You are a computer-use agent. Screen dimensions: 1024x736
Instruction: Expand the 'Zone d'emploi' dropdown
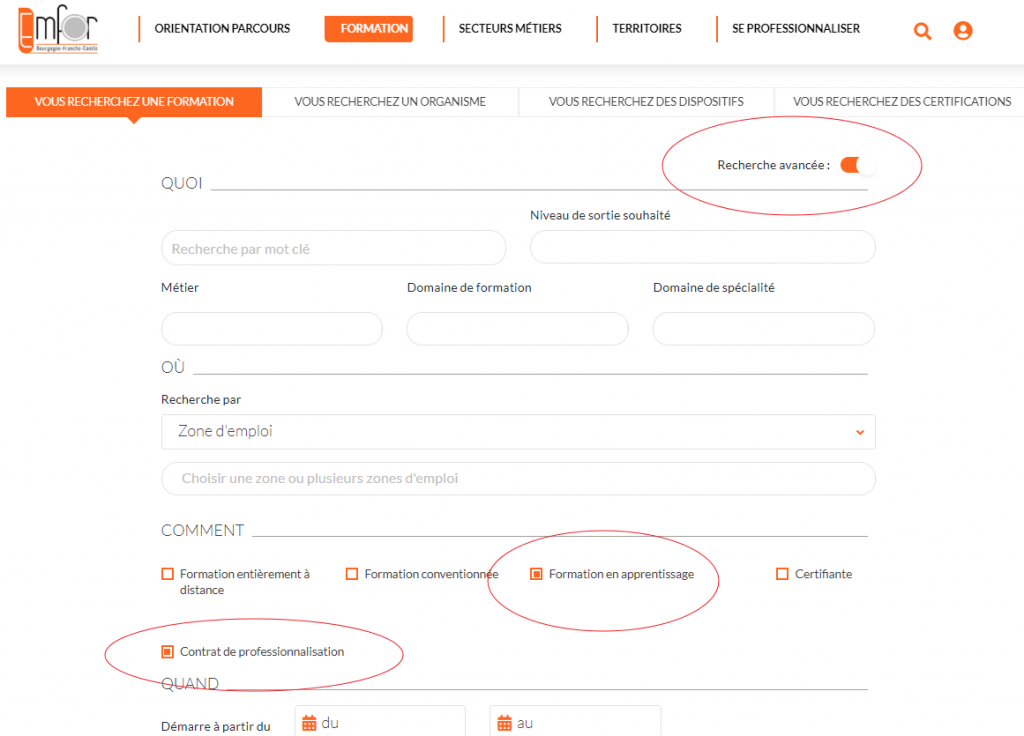click(x=518, y=432)
